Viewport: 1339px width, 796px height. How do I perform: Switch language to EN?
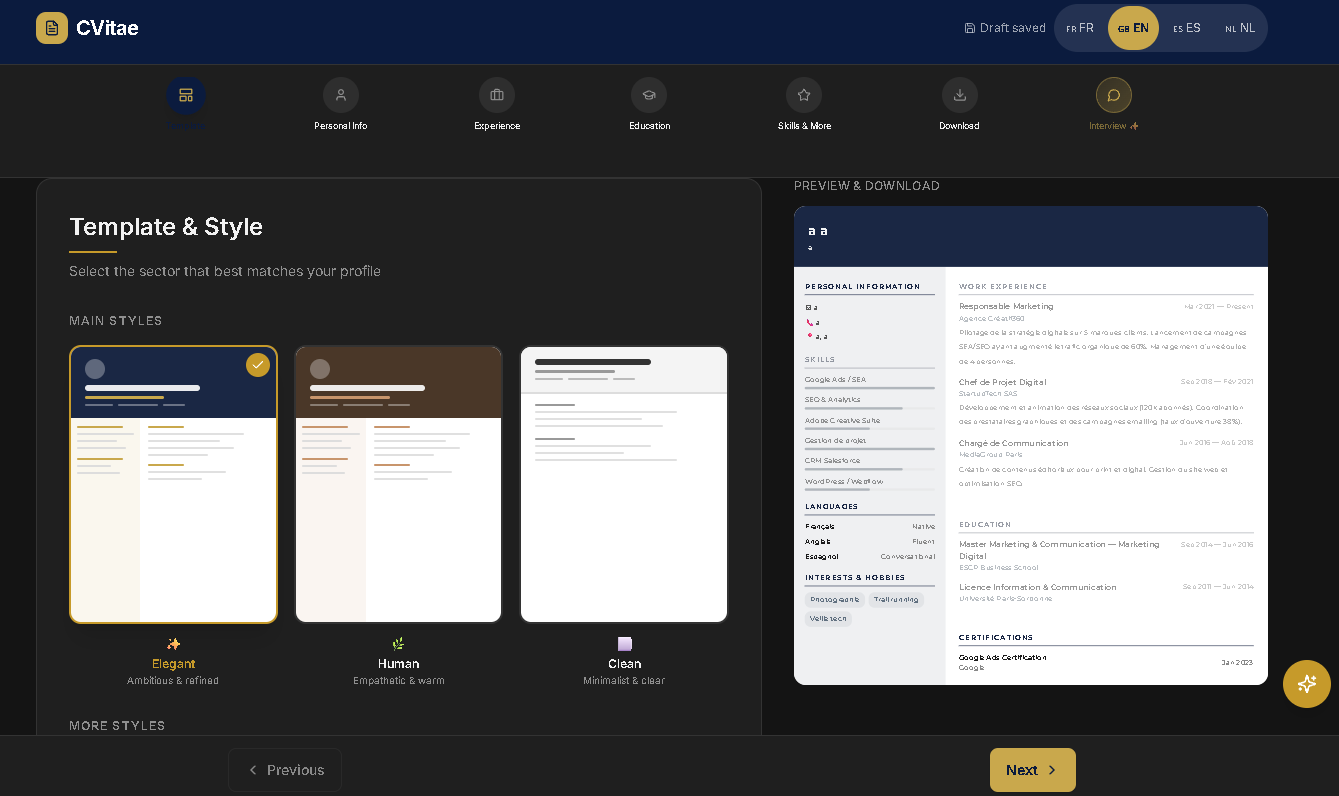1133,28
